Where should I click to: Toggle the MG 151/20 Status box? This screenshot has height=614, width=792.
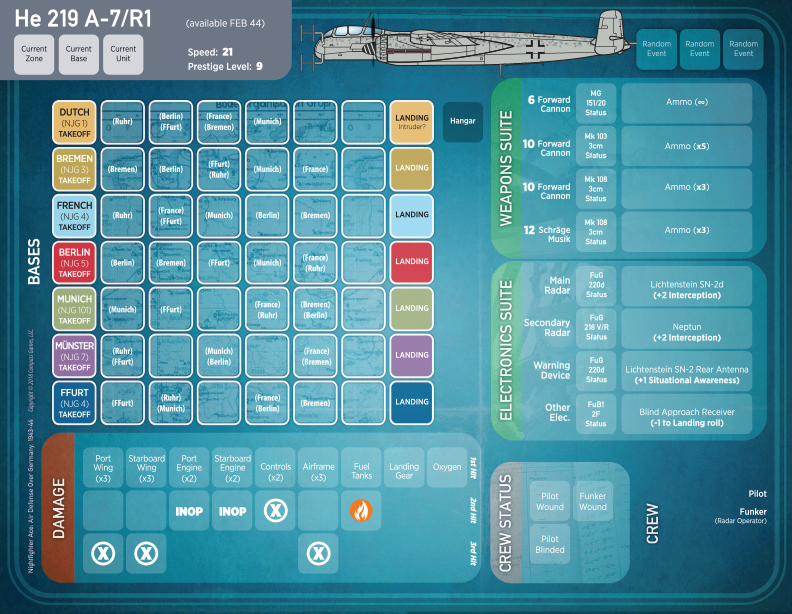595,103
